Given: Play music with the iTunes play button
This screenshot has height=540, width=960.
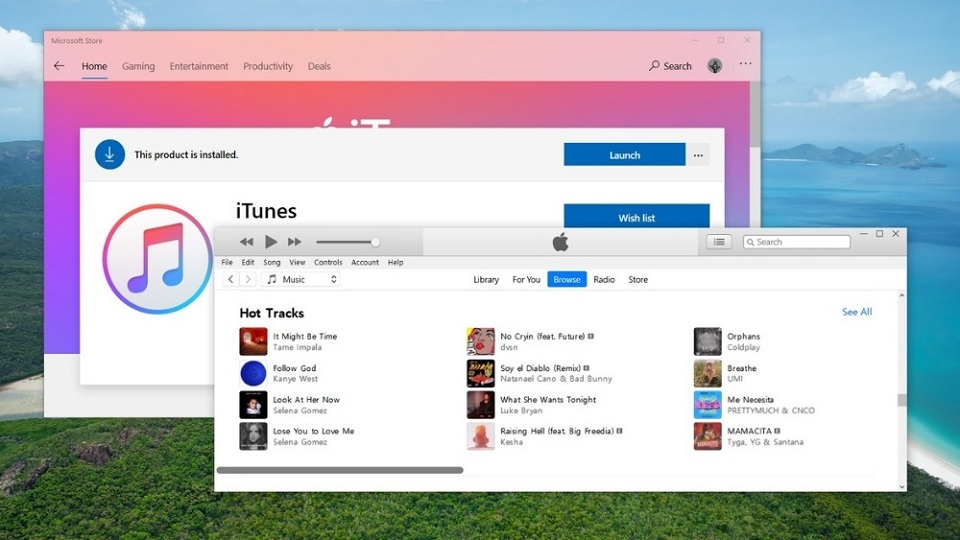Looking at the screenshot, I should click(x=271, y=242).
